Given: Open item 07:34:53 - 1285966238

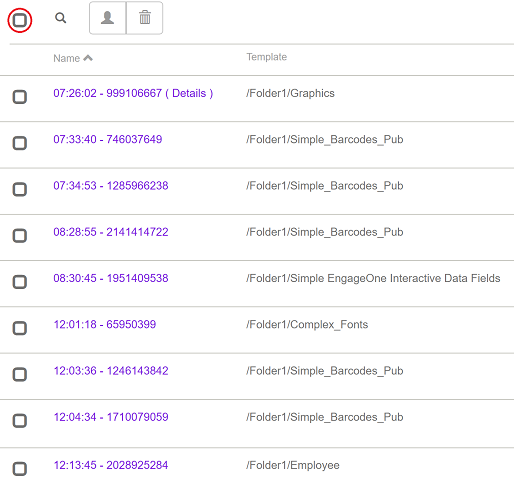Looking at the screenshot, I should tap(111, 186).
